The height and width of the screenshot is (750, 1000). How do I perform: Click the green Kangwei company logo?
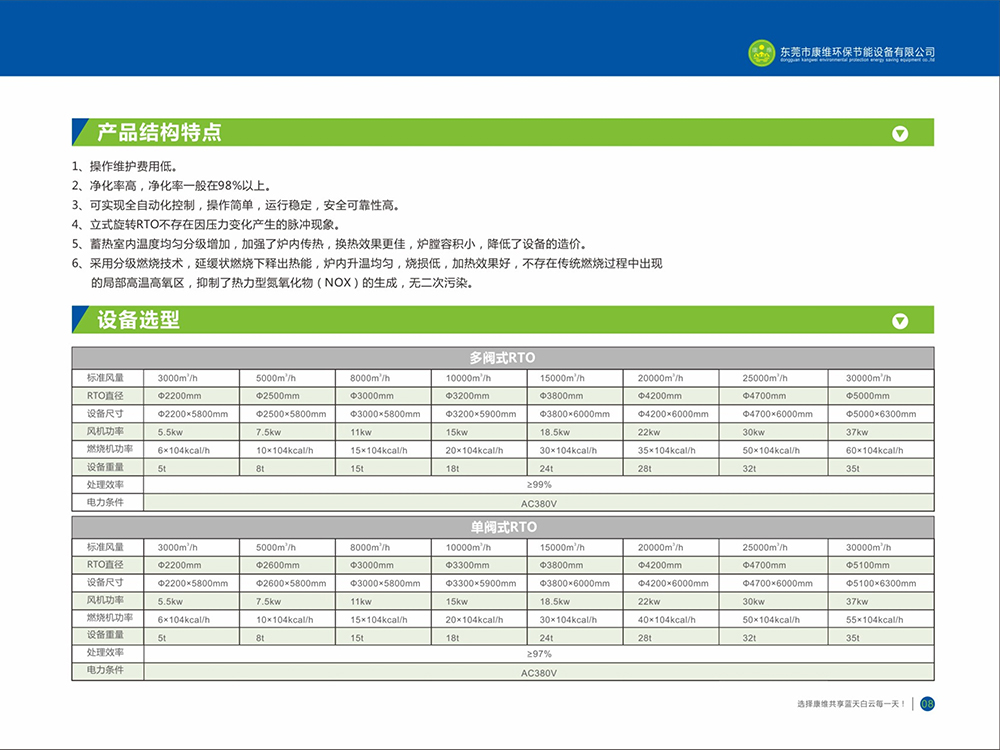(763, 51)
